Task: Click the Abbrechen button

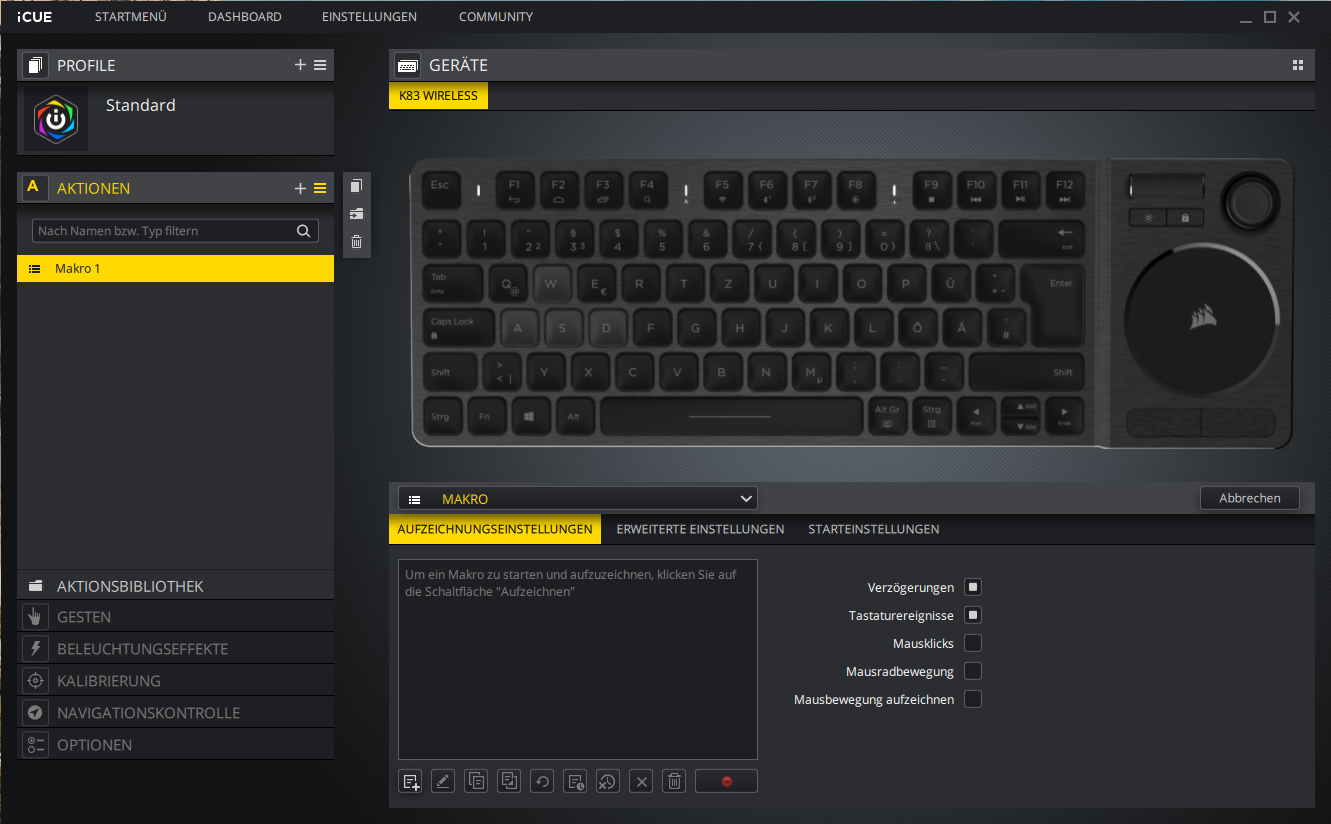Action: point(1249,498)
